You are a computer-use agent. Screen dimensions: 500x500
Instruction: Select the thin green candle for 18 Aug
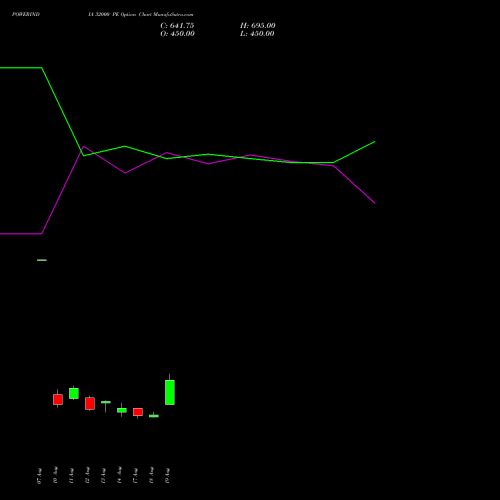(x=154, y=416)
